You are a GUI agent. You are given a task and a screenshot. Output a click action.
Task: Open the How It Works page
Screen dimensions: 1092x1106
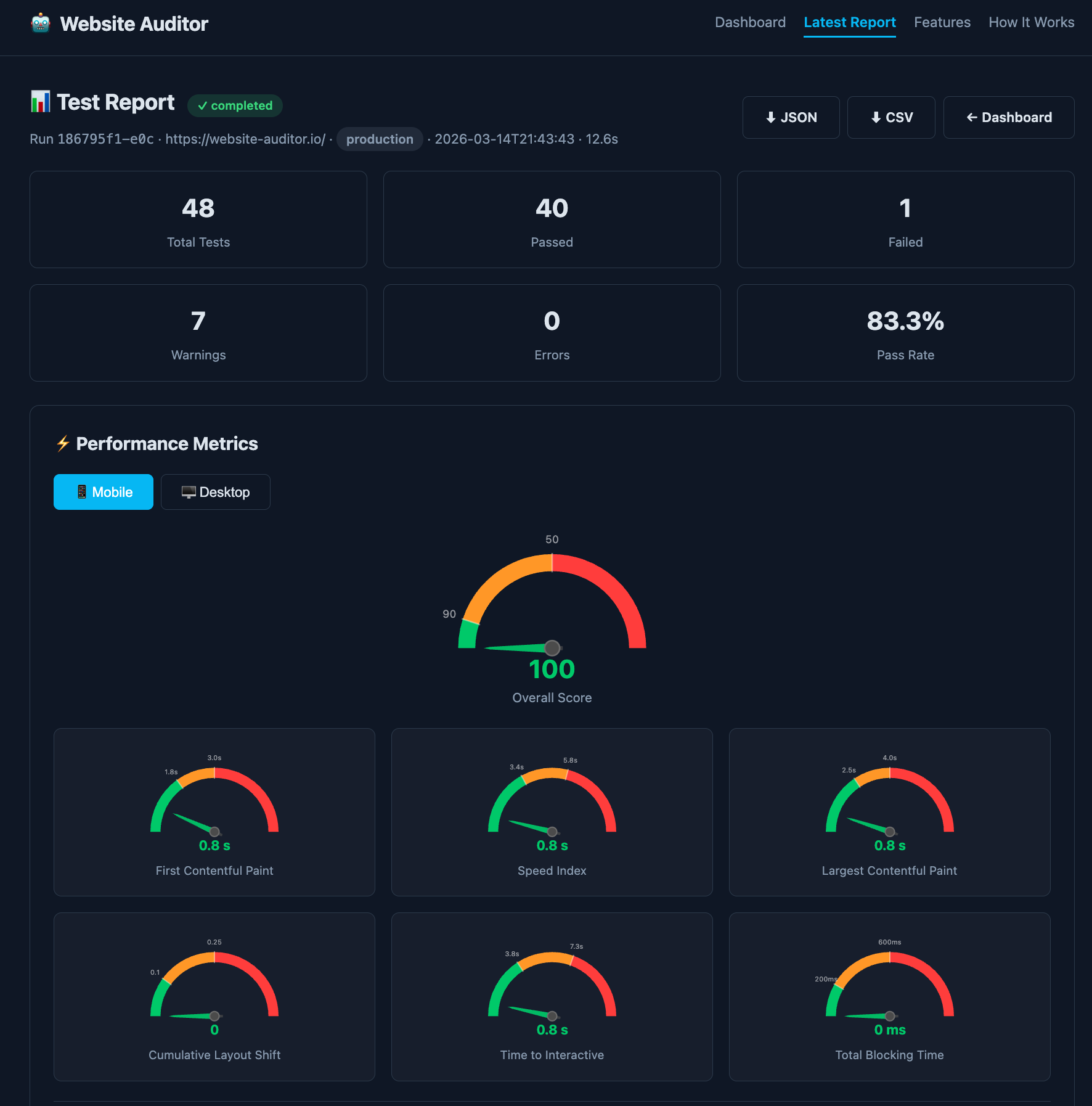[1031, 22]
